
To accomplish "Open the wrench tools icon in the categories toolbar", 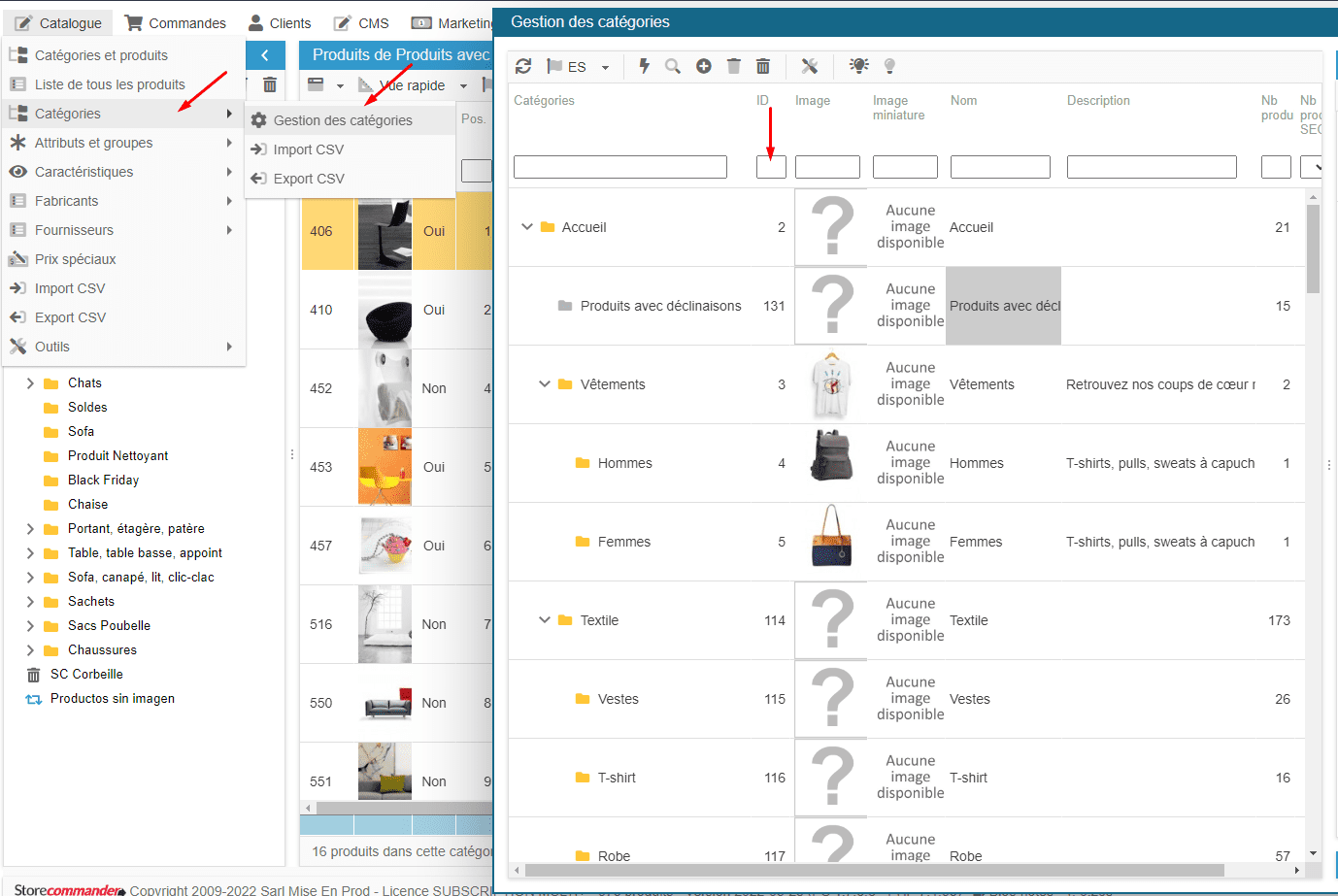I will pos(810,66).
